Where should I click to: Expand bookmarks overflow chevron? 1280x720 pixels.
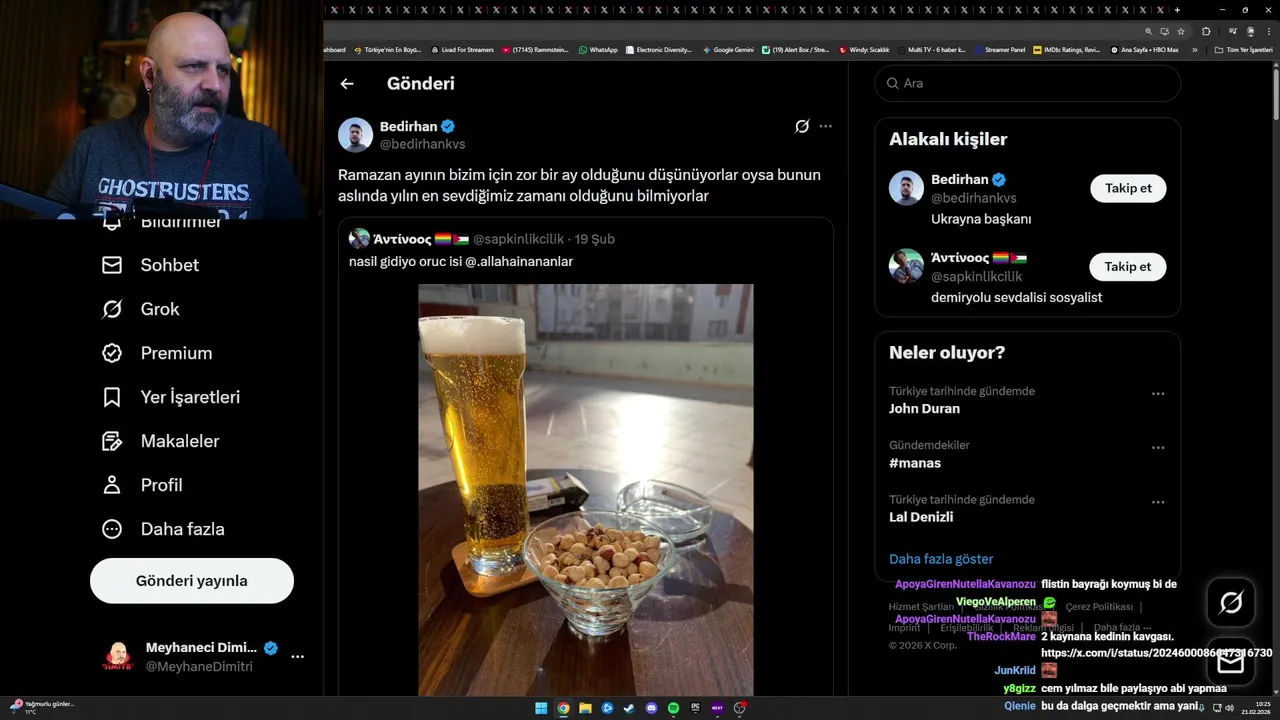[x=1194, y=49]
